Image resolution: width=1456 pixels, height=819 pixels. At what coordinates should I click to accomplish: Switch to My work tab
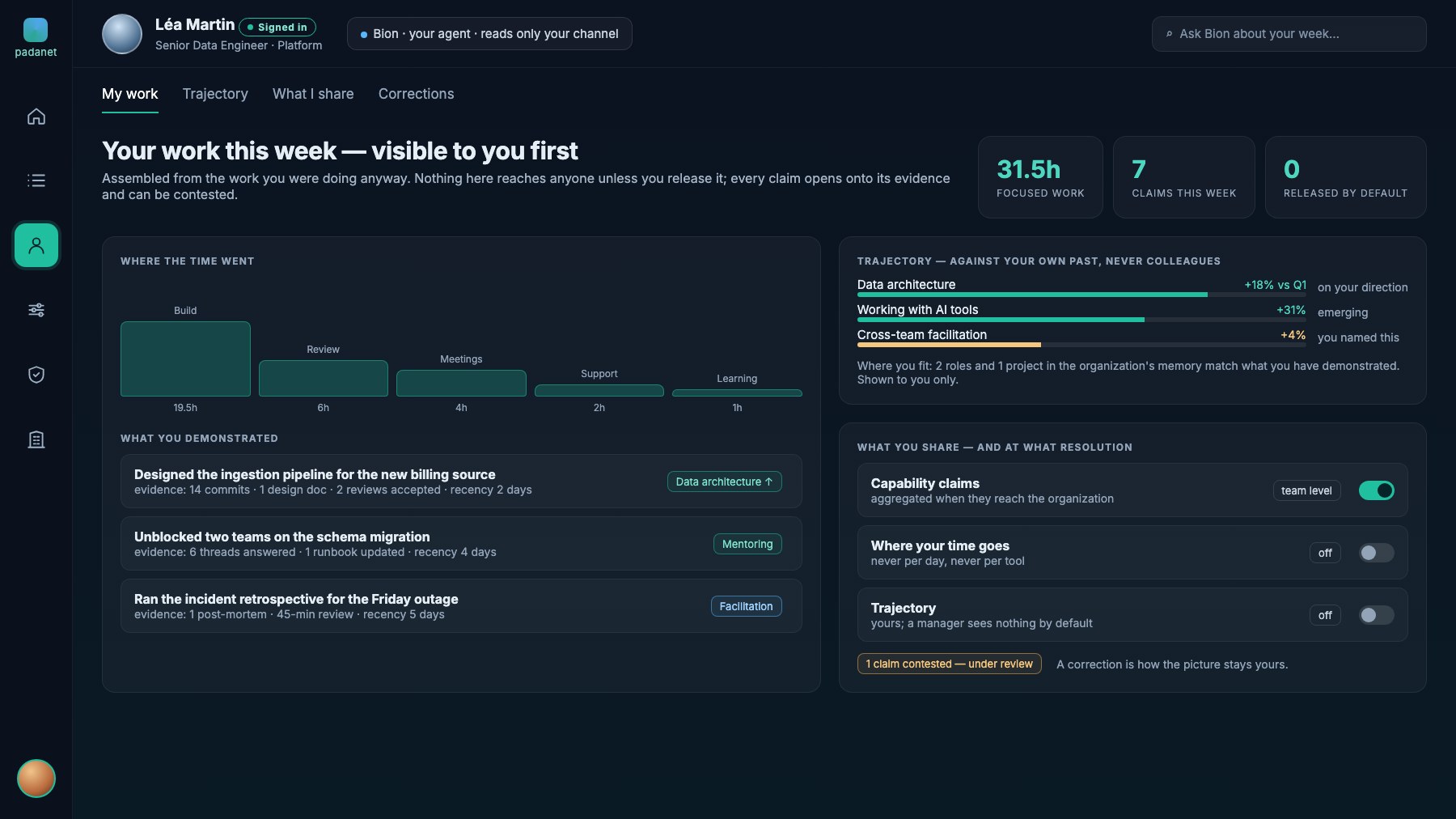tap(130, 94)
